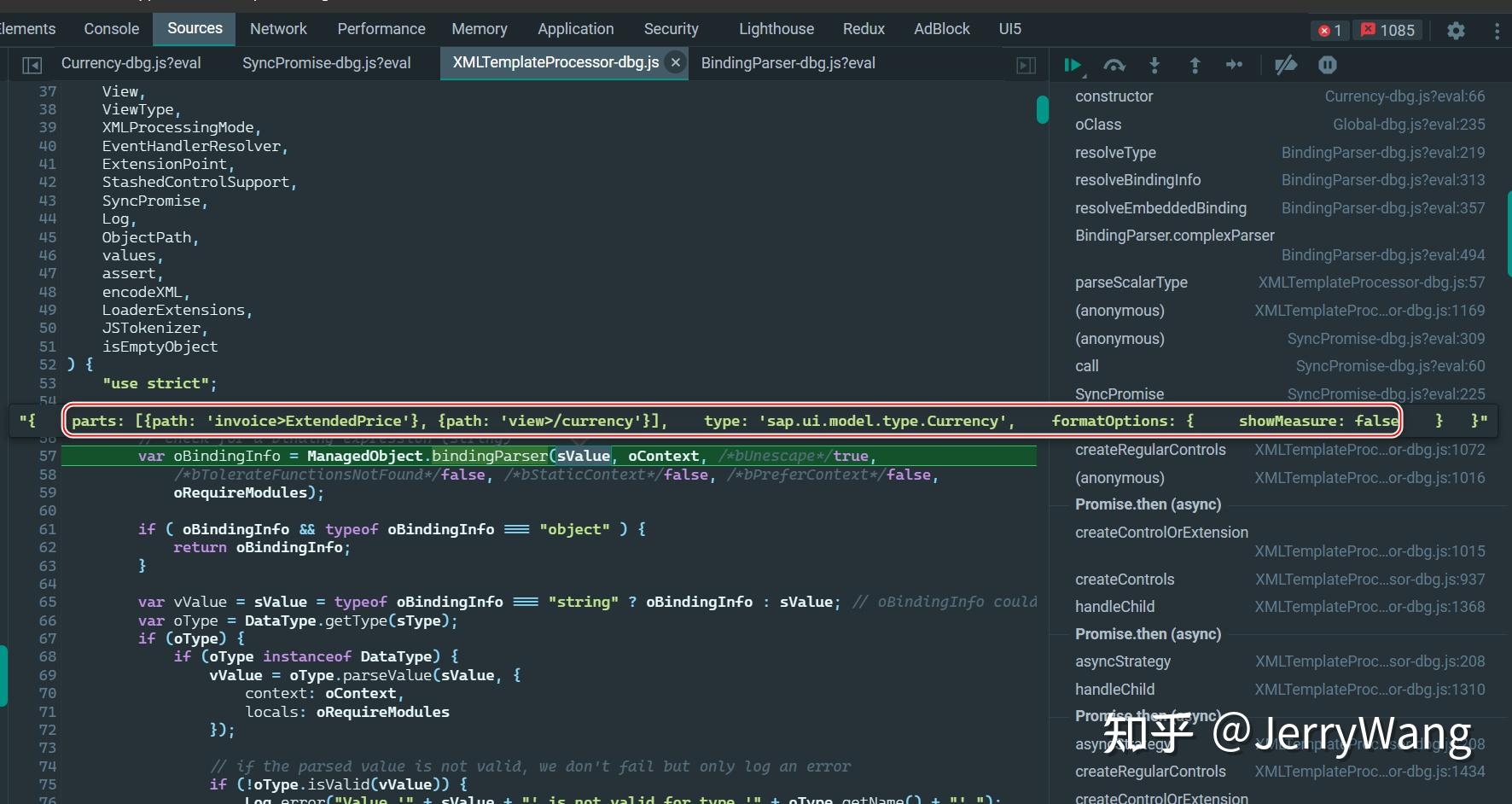Open Currency-dbg.js?eval:66 source link
Screen dimensions: 1512x804
pos(1404,96)
